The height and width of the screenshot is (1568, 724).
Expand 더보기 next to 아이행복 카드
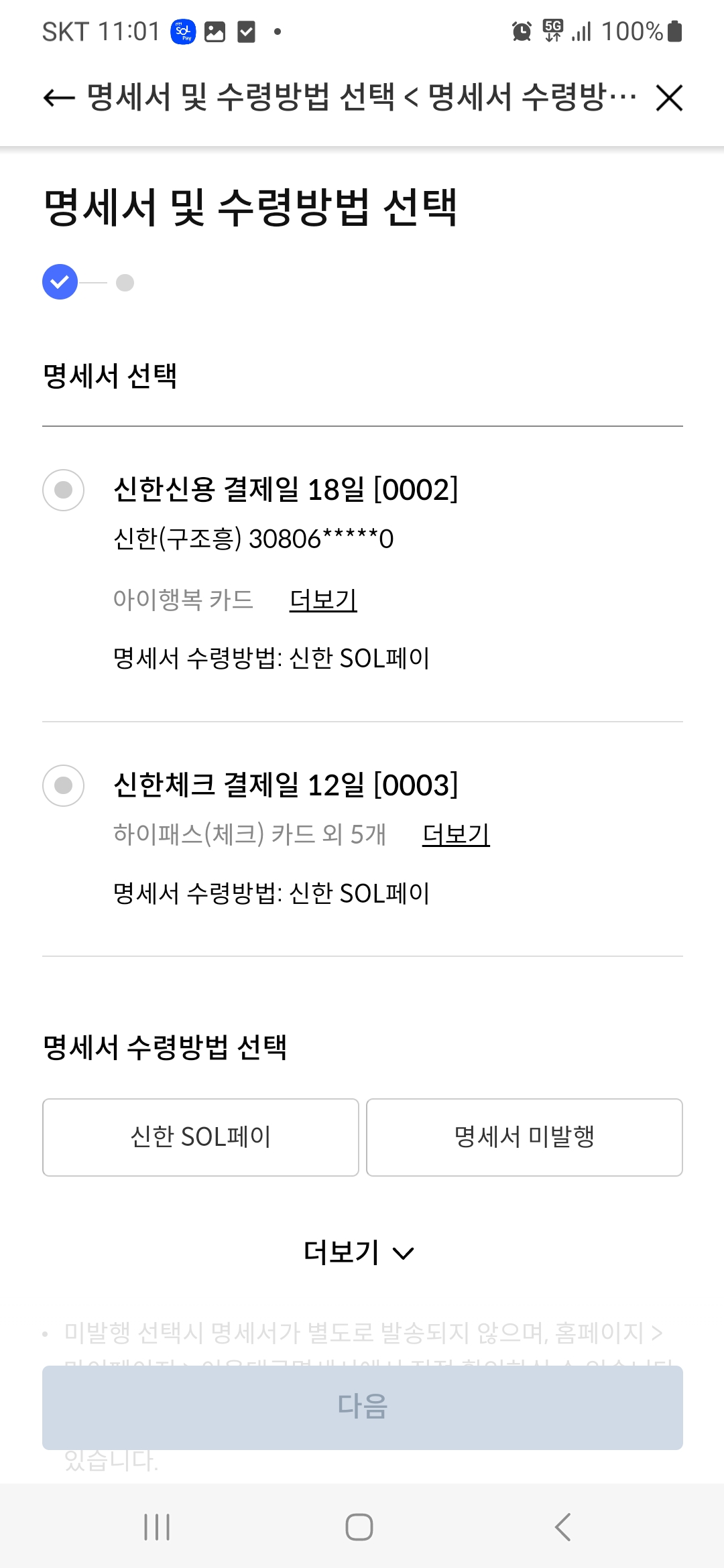pyautogui.click(x=323, y=600)
